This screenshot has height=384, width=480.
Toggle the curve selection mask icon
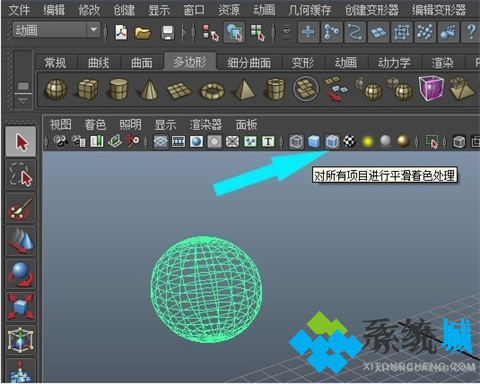[x=355, y=32]
